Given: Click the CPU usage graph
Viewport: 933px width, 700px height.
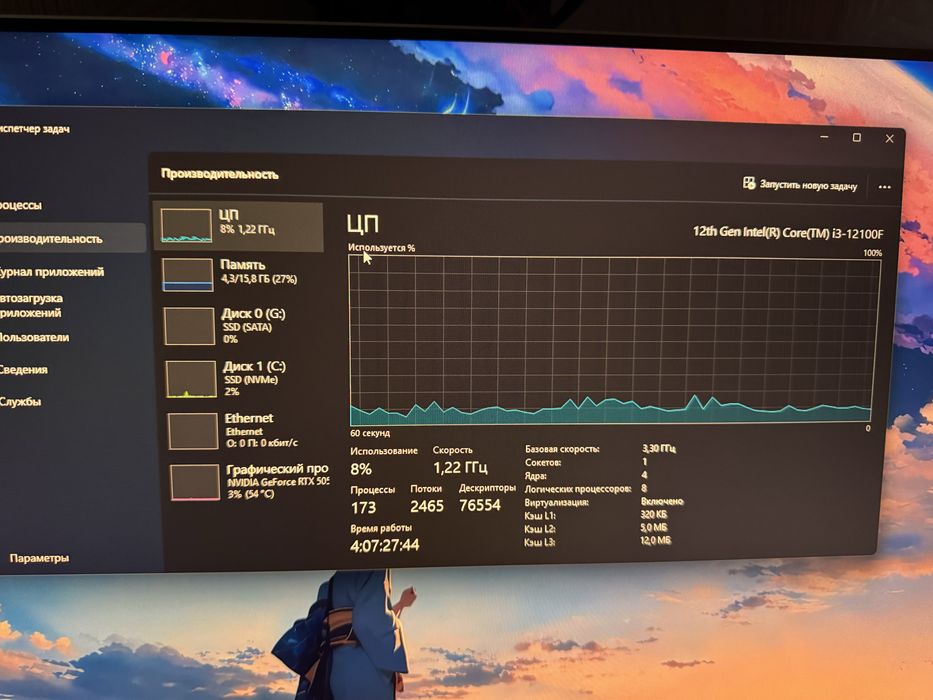Looking at the screenshot, I should (x=613, y=339).
